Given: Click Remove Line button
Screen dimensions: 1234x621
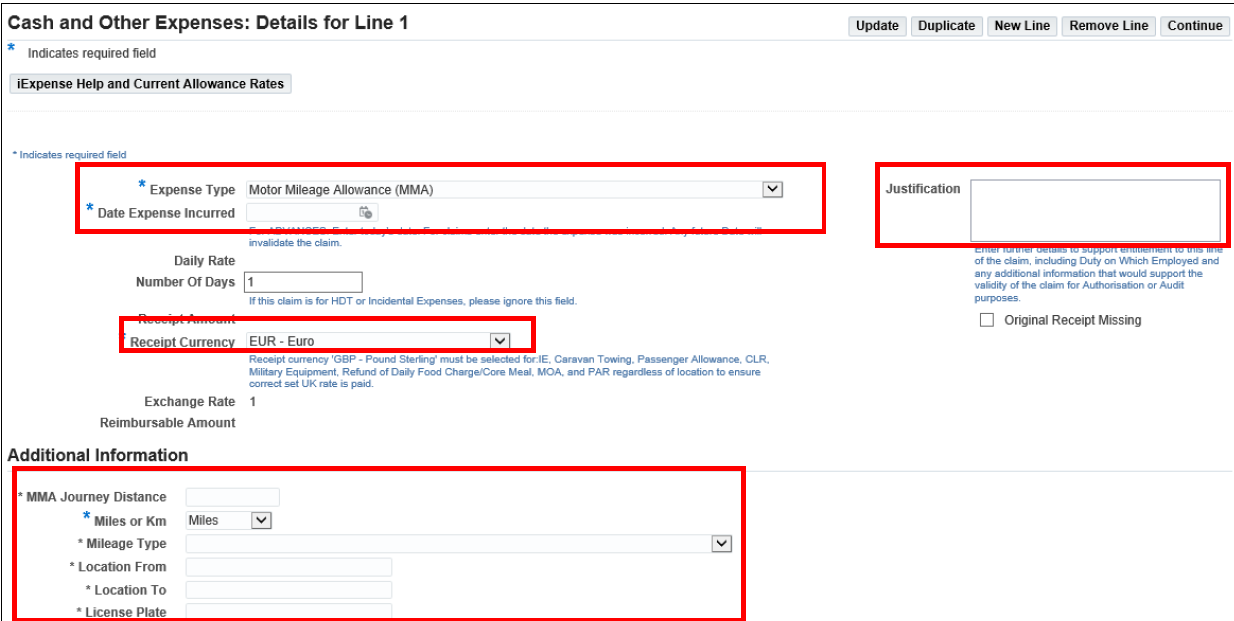Looking at the screenshot, I should (1108, 26).
